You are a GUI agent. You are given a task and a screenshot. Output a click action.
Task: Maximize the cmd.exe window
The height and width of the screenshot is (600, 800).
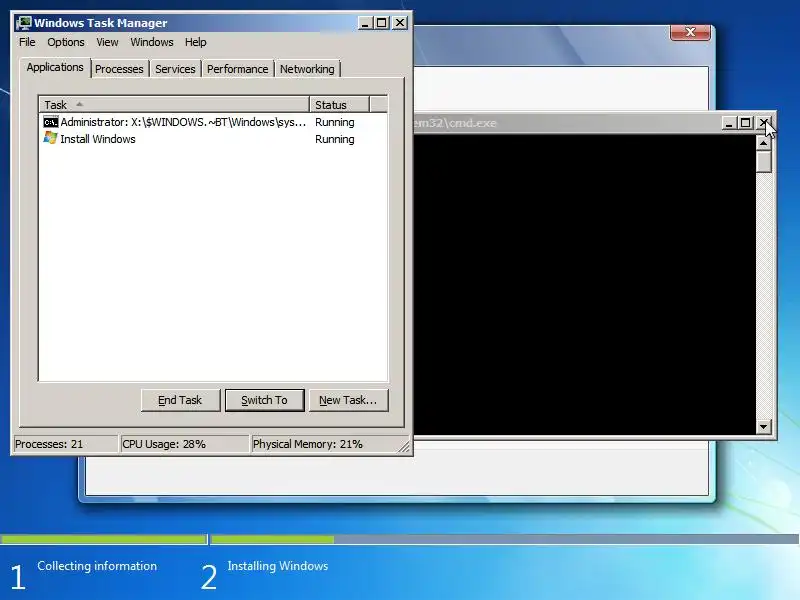pyautogui.click(x=745, y=123)
